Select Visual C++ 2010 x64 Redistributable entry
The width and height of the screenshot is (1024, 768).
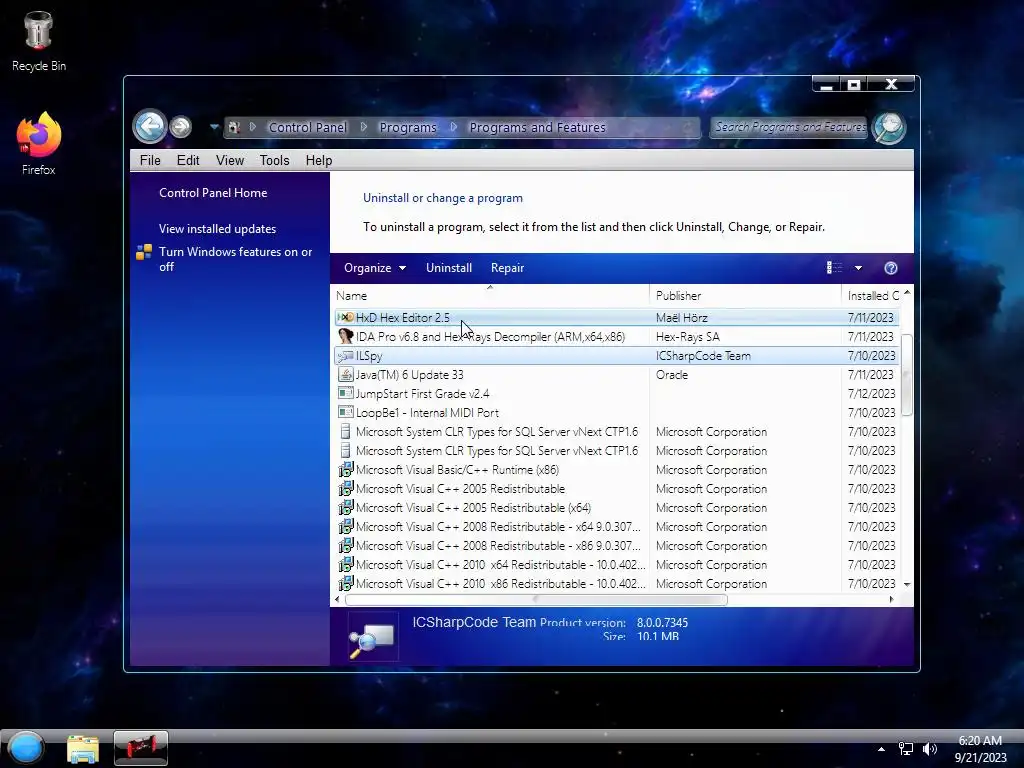(x=500, y=565)
